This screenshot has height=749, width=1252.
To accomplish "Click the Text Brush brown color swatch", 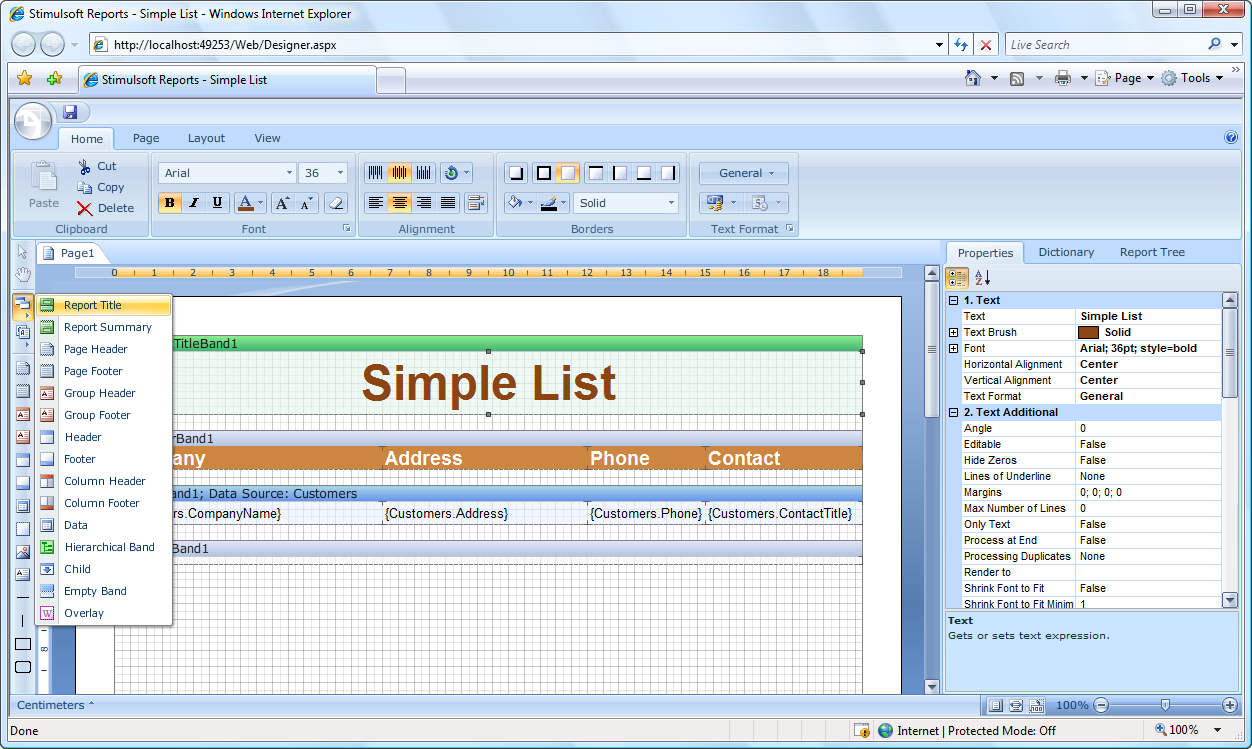I will tap(1089, 332).
